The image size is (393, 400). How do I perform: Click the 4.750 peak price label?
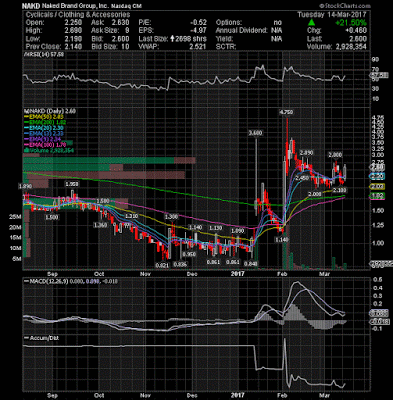[286, 112]
